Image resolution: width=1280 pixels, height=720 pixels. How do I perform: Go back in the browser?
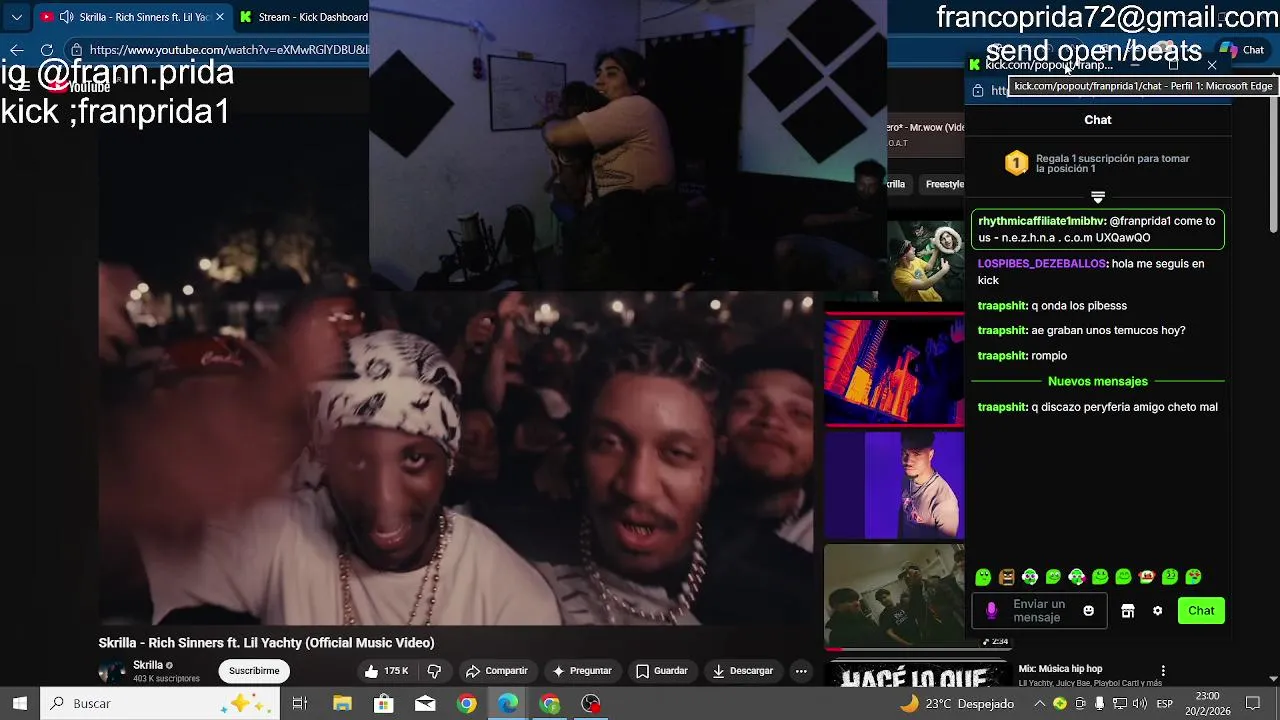(x=17, y=50)
